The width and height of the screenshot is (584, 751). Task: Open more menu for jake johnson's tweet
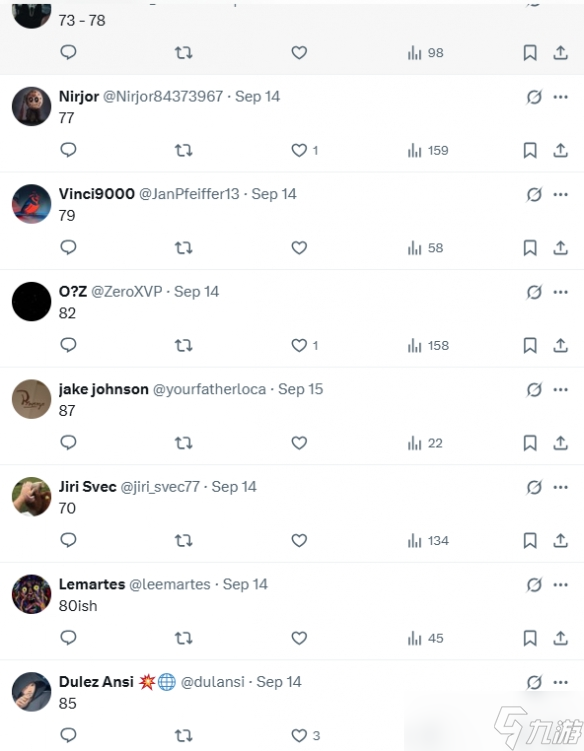pyautogui.click(x=561, y=389)
